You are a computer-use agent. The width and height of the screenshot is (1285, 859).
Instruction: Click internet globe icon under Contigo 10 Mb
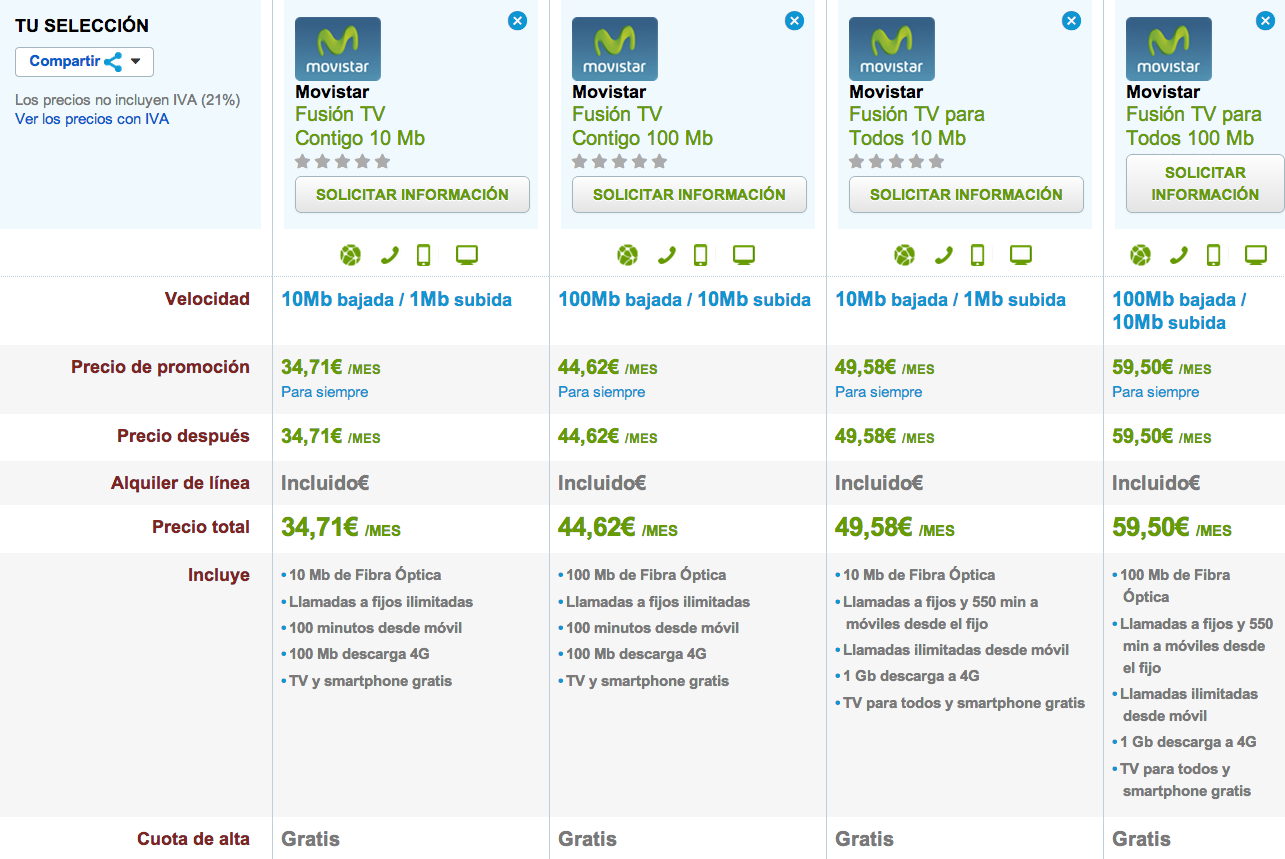[x=350, y=255]
